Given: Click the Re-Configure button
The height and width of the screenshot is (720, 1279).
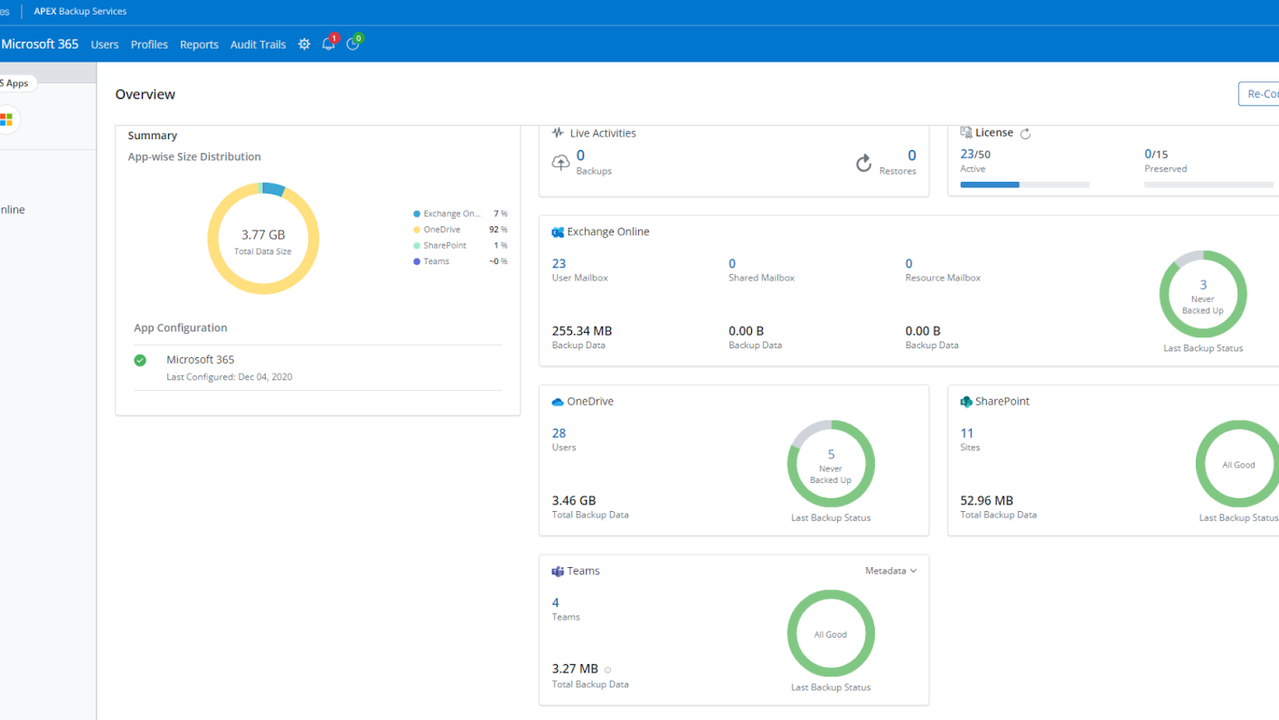Looking at the screenshot, I should point(1260,94).
